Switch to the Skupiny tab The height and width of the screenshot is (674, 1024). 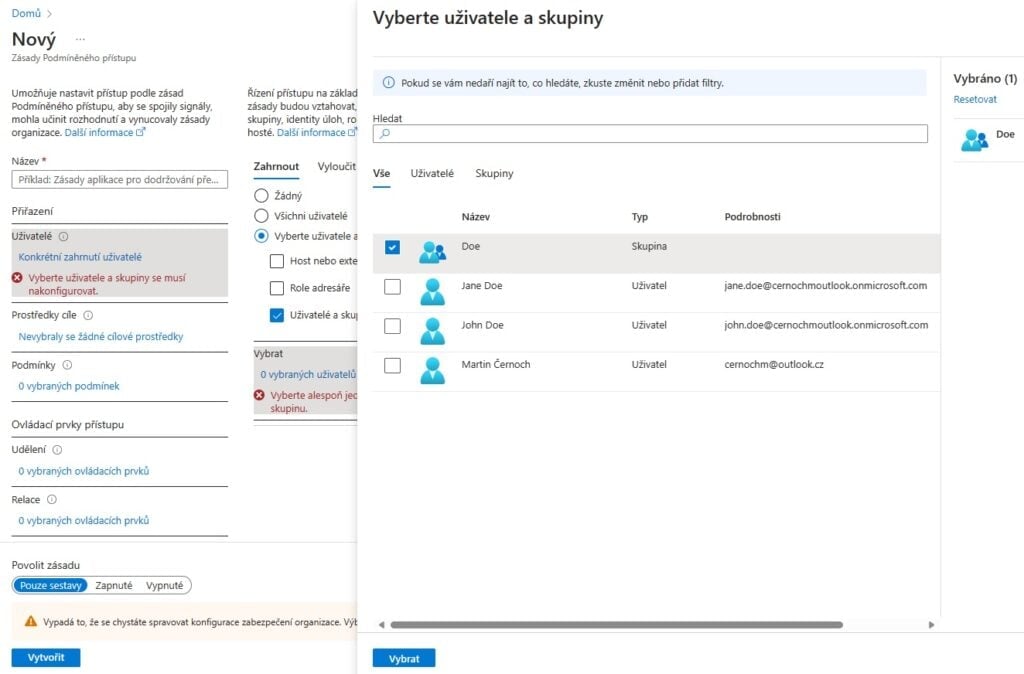pyautogui.click(x=494, y=173)
